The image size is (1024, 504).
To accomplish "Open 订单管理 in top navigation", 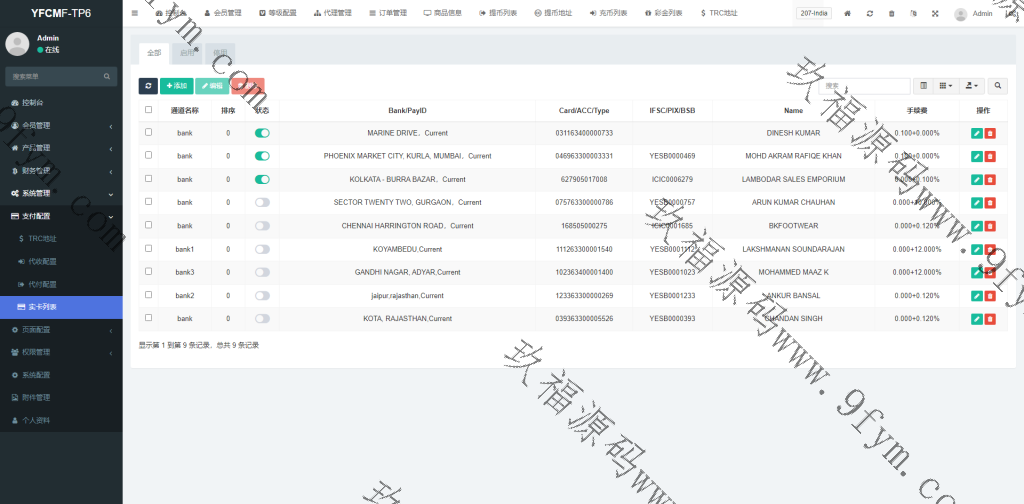I will [x=388, y=14].
